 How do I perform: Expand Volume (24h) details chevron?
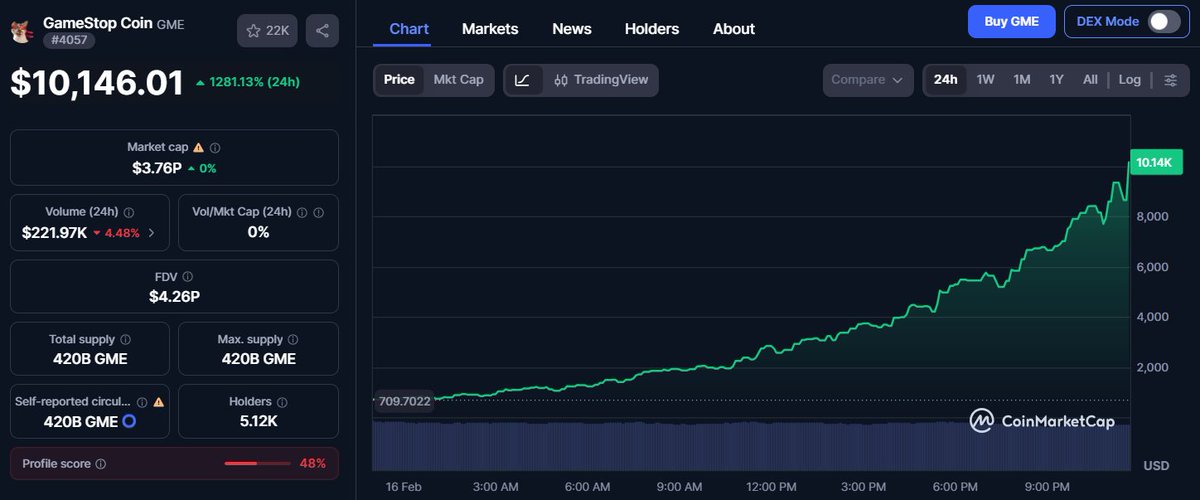coord(151,232)
